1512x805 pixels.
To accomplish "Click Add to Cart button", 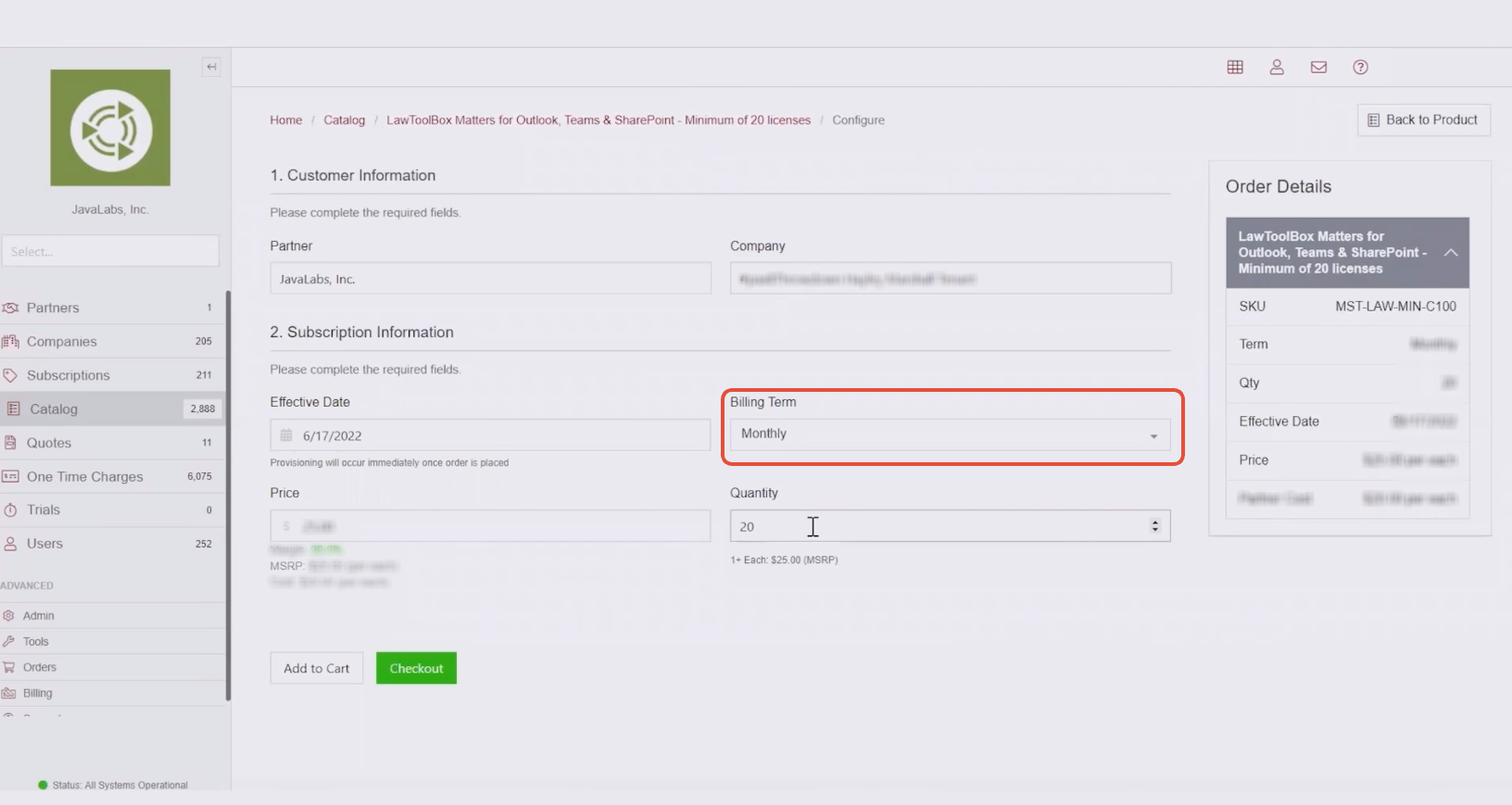I will click(317, 668).
